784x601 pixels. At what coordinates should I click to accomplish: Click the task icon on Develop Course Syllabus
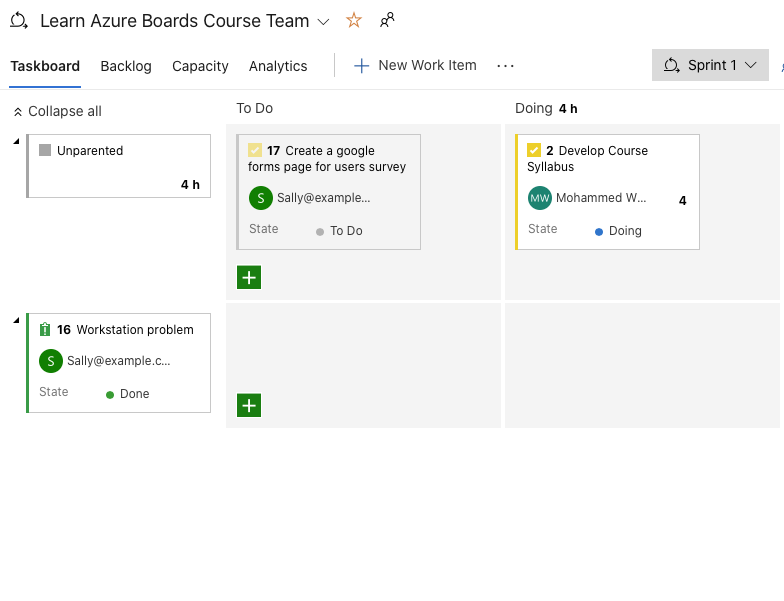534,150
